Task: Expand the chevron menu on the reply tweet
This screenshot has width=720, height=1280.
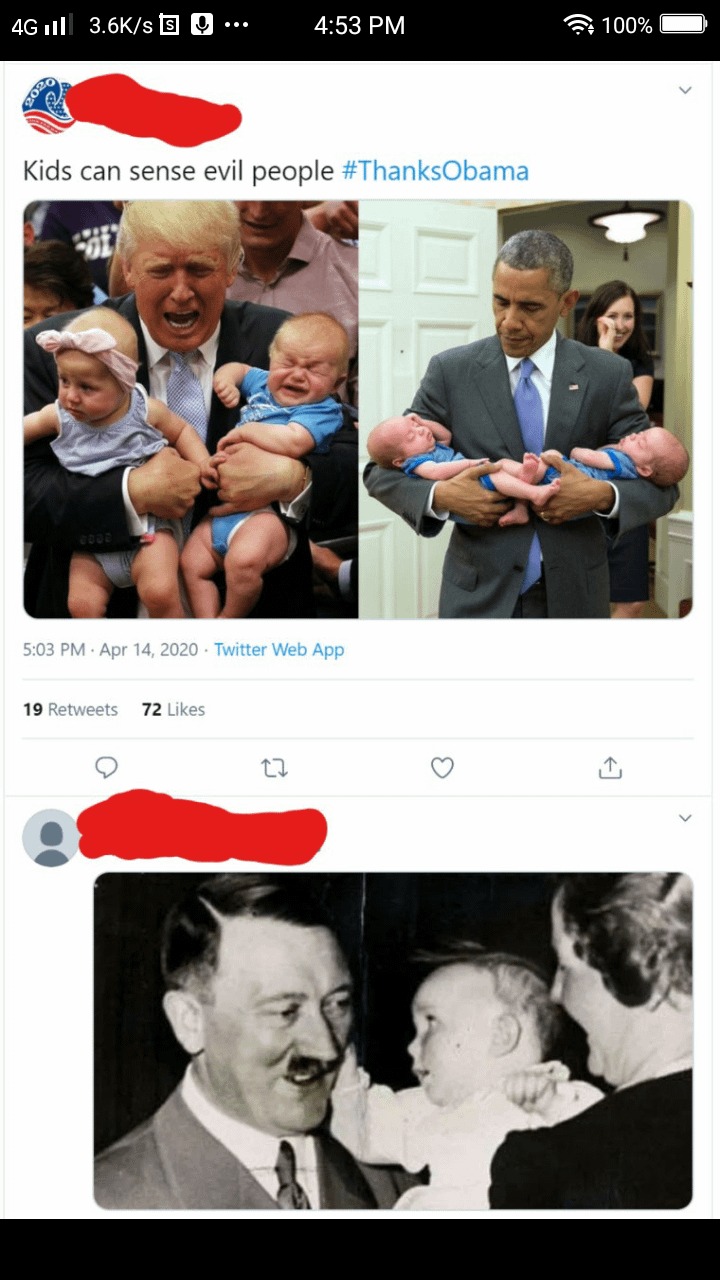Action: [685, 818]
